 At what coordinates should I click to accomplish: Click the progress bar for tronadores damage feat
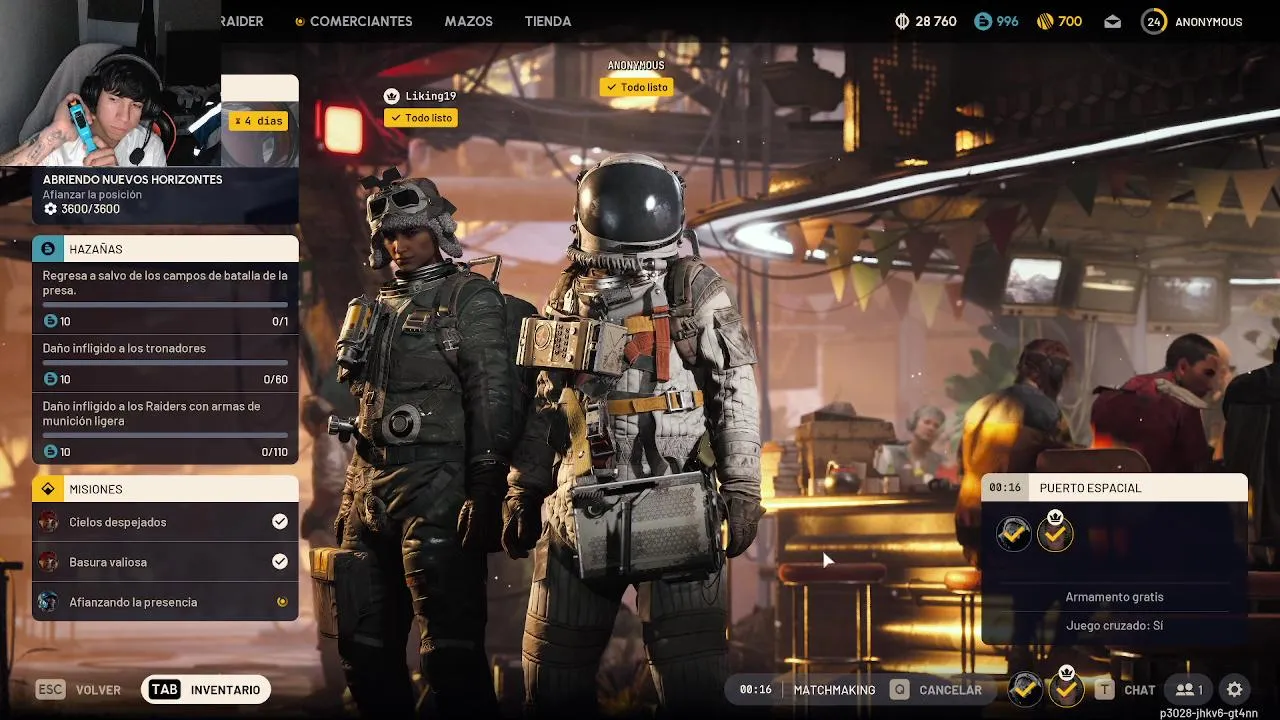[x=165, y=363]
